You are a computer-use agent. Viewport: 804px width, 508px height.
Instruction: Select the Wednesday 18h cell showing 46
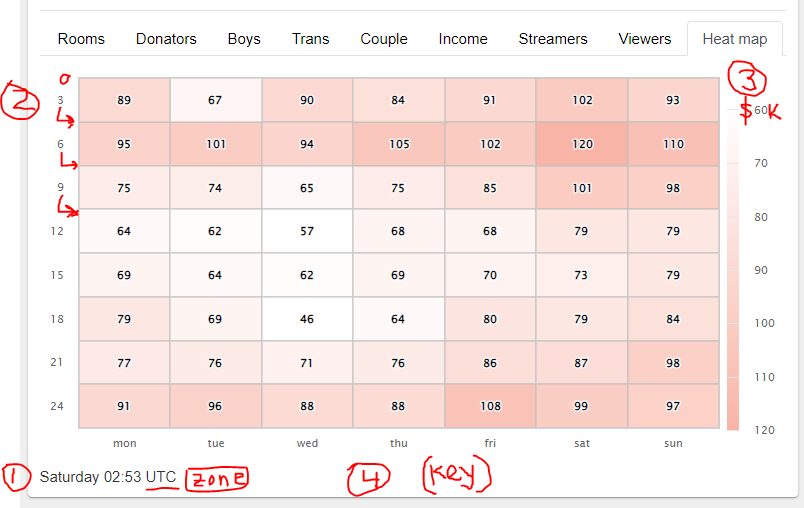coord(307,319)
